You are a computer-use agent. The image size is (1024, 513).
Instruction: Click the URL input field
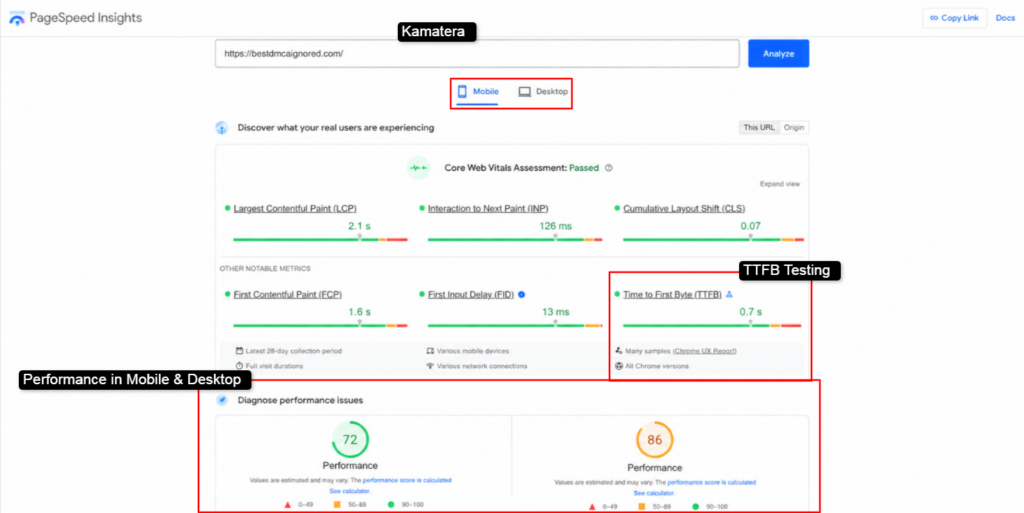point(477,54)
